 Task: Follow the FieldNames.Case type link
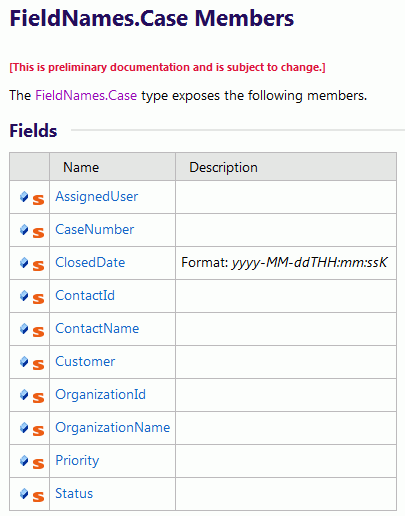tap(86, 95)
